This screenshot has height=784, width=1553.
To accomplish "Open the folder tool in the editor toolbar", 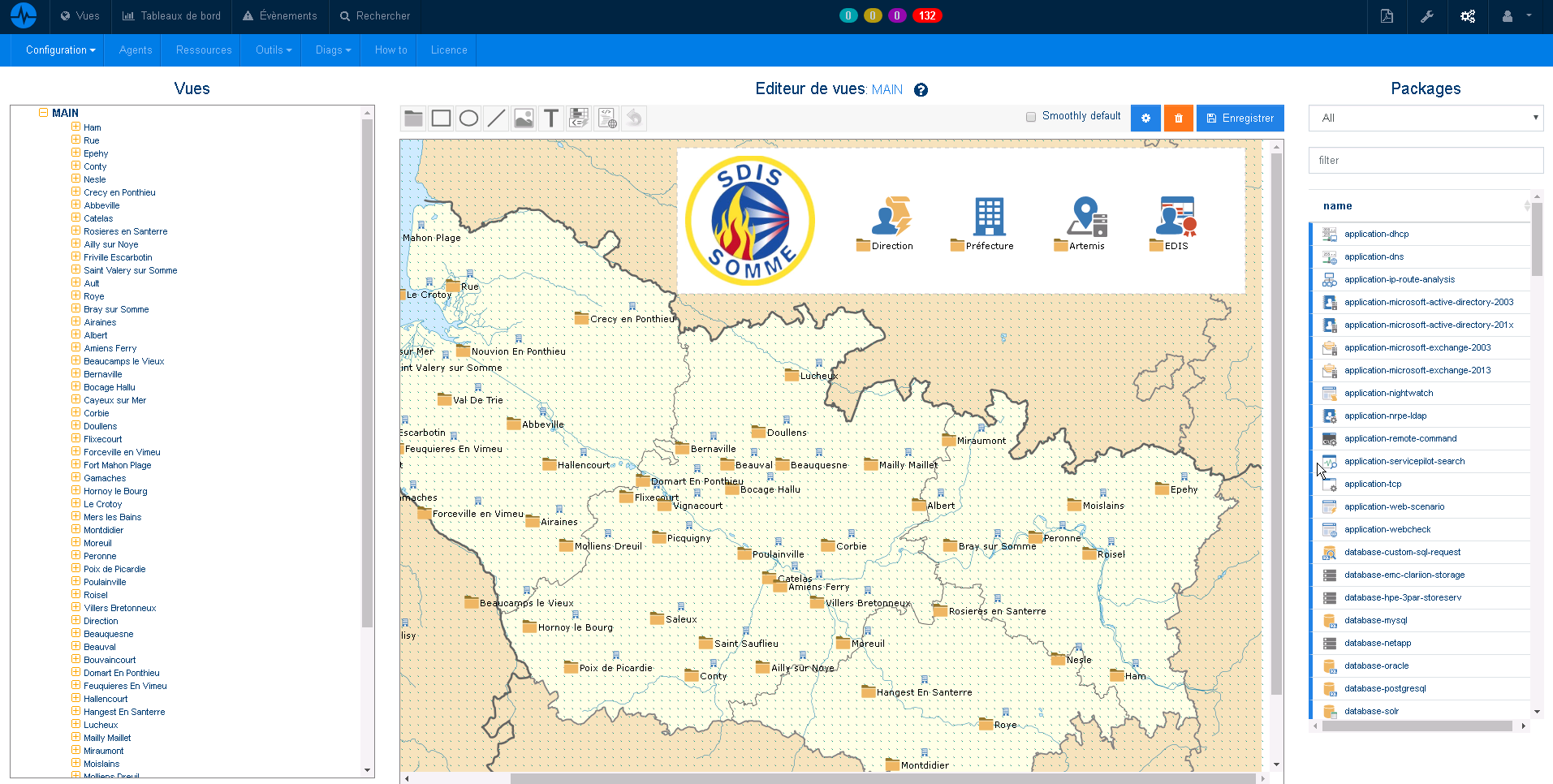I will (x=412, y=118).
